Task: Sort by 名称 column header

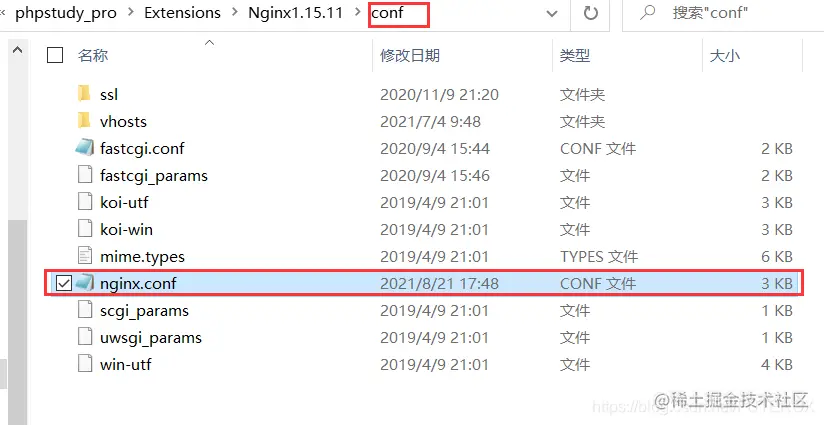Action: [x=93, y=55]
